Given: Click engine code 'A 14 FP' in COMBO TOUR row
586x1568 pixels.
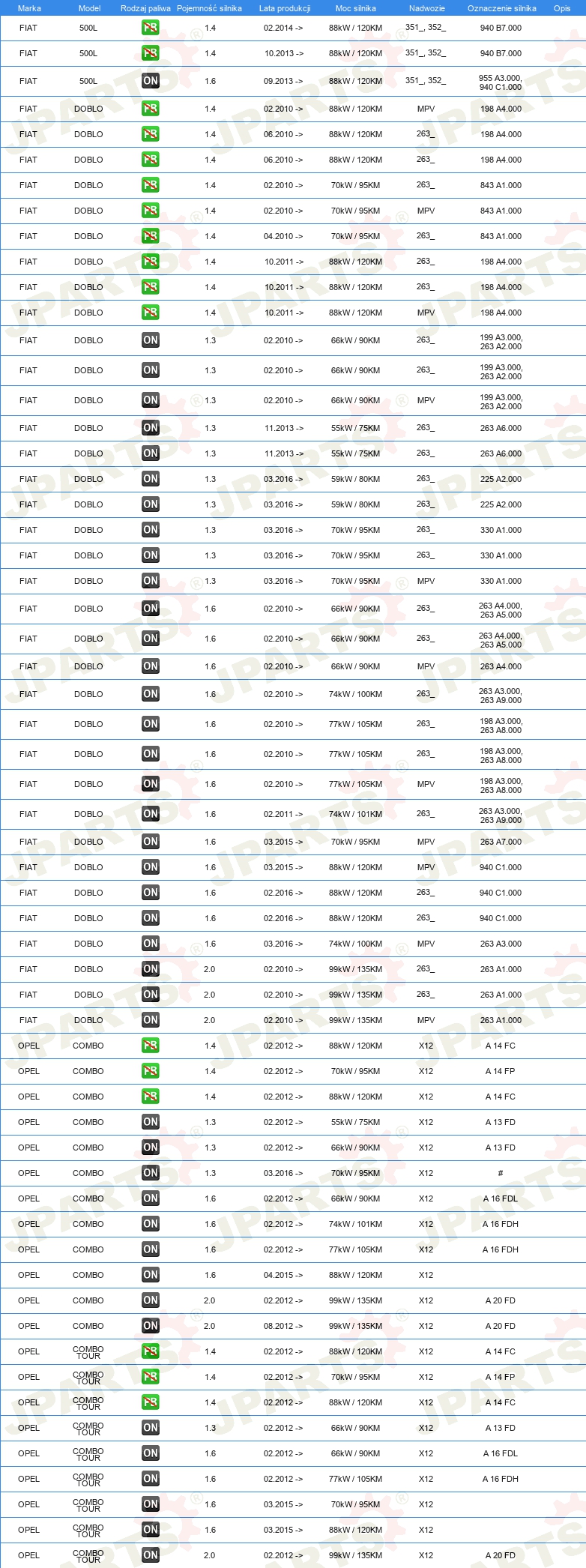Looking at the screenshot, I should 501,1377.
